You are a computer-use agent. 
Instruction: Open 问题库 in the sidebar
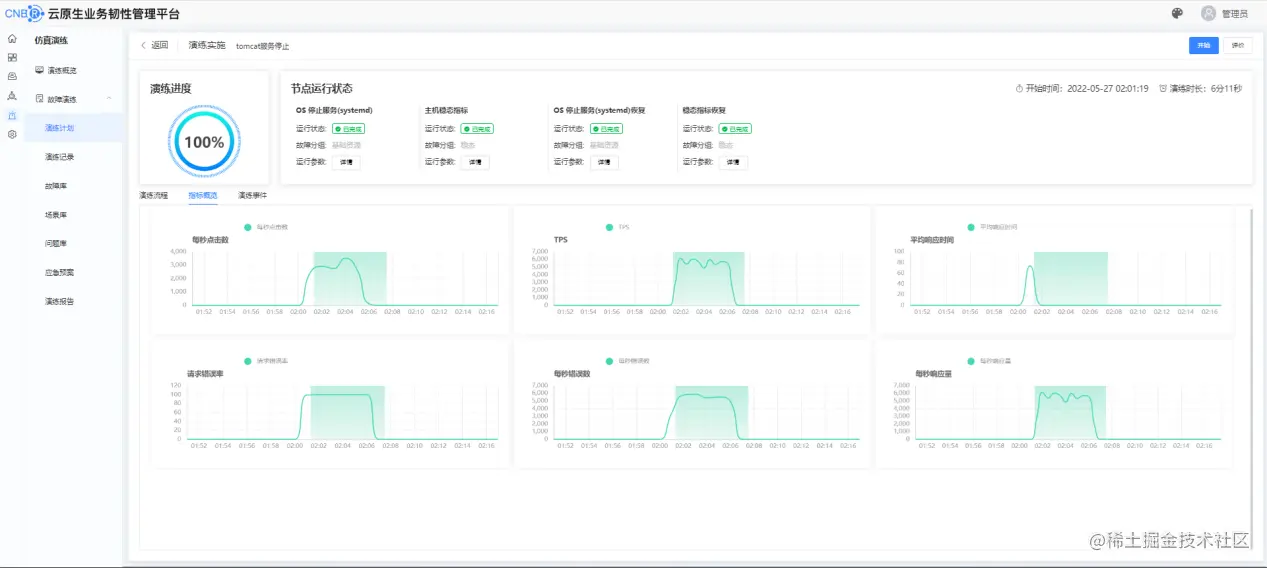(x=55, y=243)
